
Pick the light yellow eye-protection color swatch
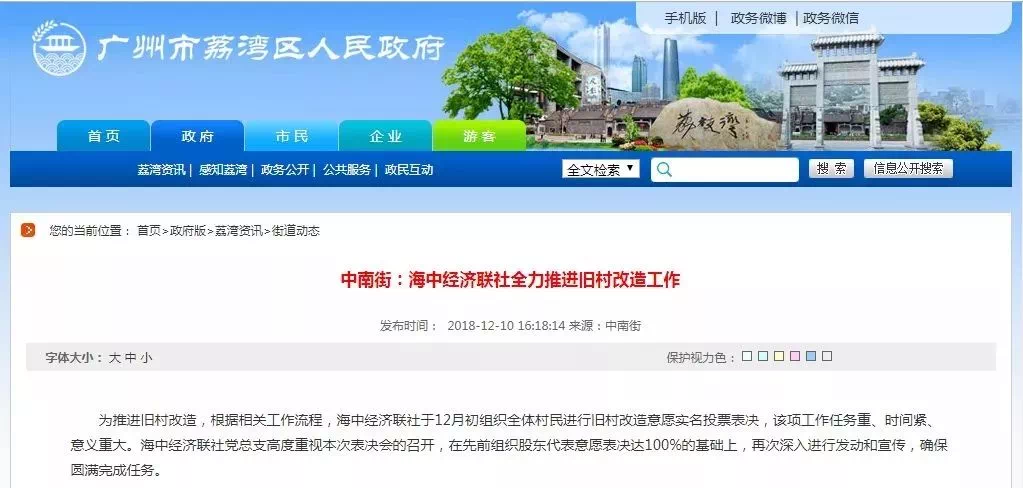[x=779, y=356]
